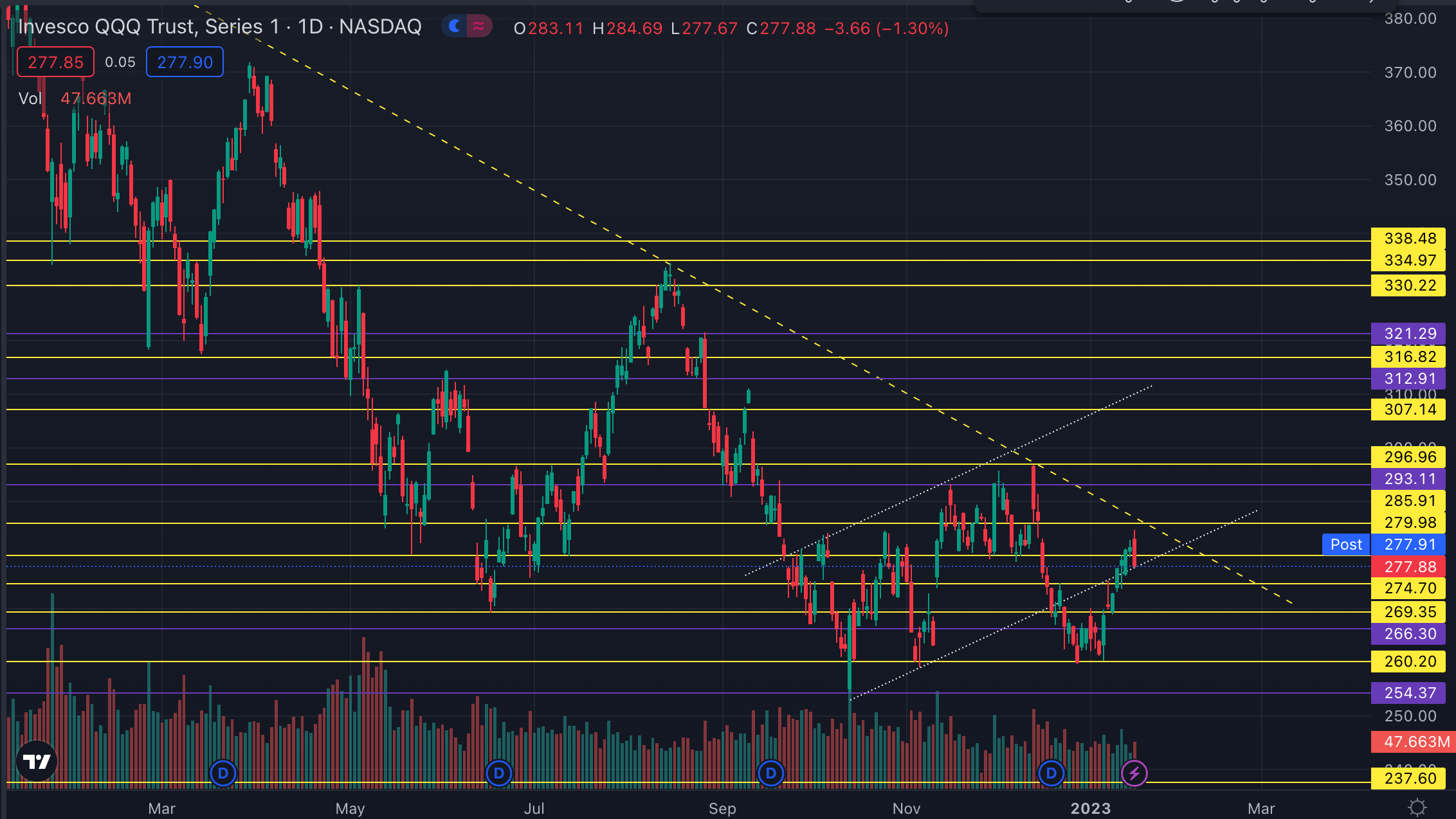This screenshot has width=1456, height=819.
Task: Click the 2023 label on time axis
Action: (x=1091, y=808)
